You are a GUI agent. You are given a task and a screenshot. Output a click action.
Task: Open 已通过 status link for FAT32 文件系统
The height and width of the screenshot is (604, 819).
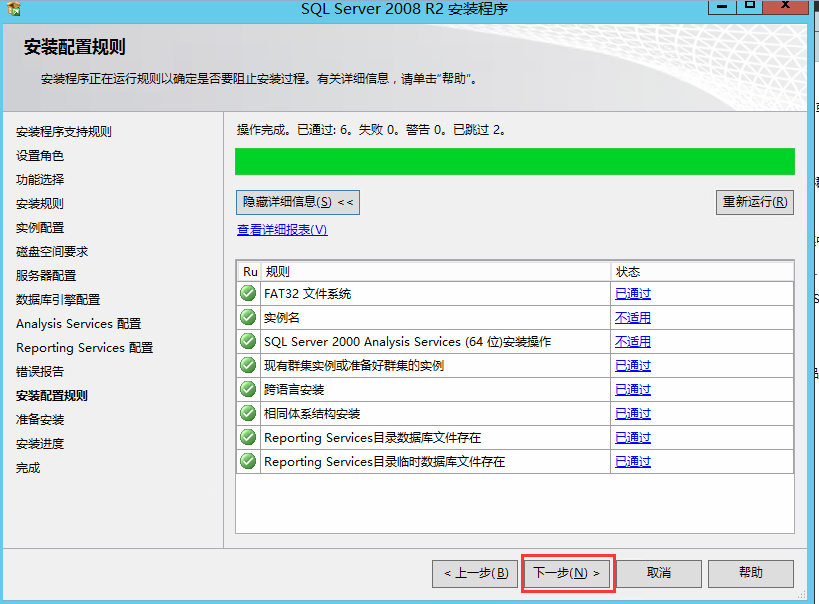click(x=633, y=294)
